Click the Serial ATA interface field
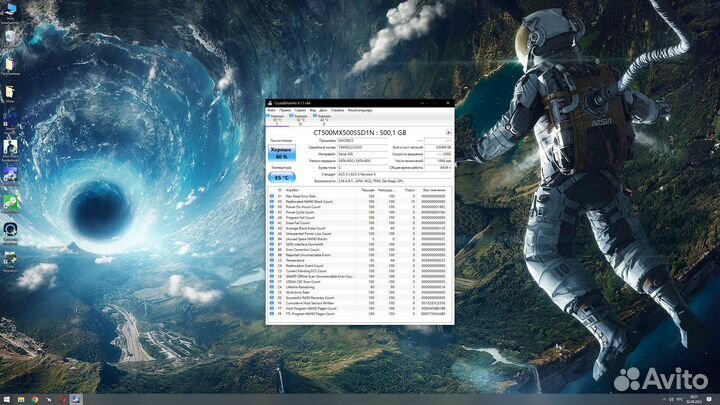720x405 pixels. pyautogui.click(x=362, y=154)
